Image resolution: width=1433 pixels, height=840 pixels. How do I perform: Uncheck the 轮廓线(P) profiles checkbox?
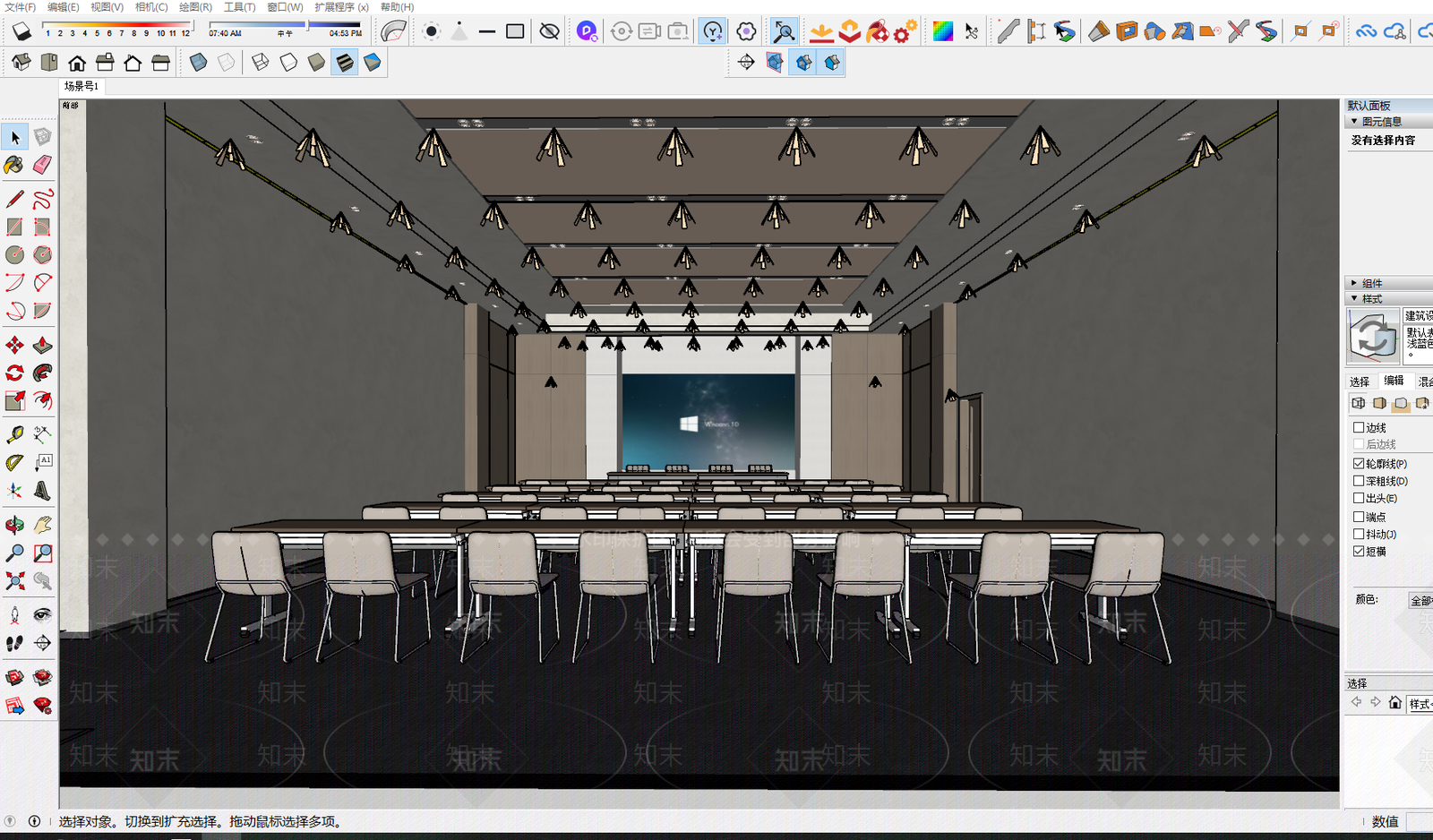pos(1359,464)
